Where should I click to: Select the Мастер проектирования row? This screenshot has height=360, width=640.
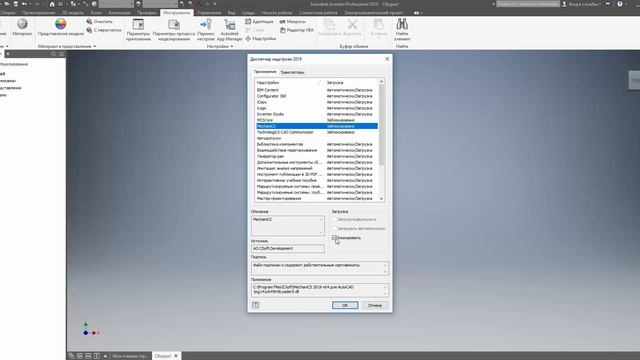(317, 198)
